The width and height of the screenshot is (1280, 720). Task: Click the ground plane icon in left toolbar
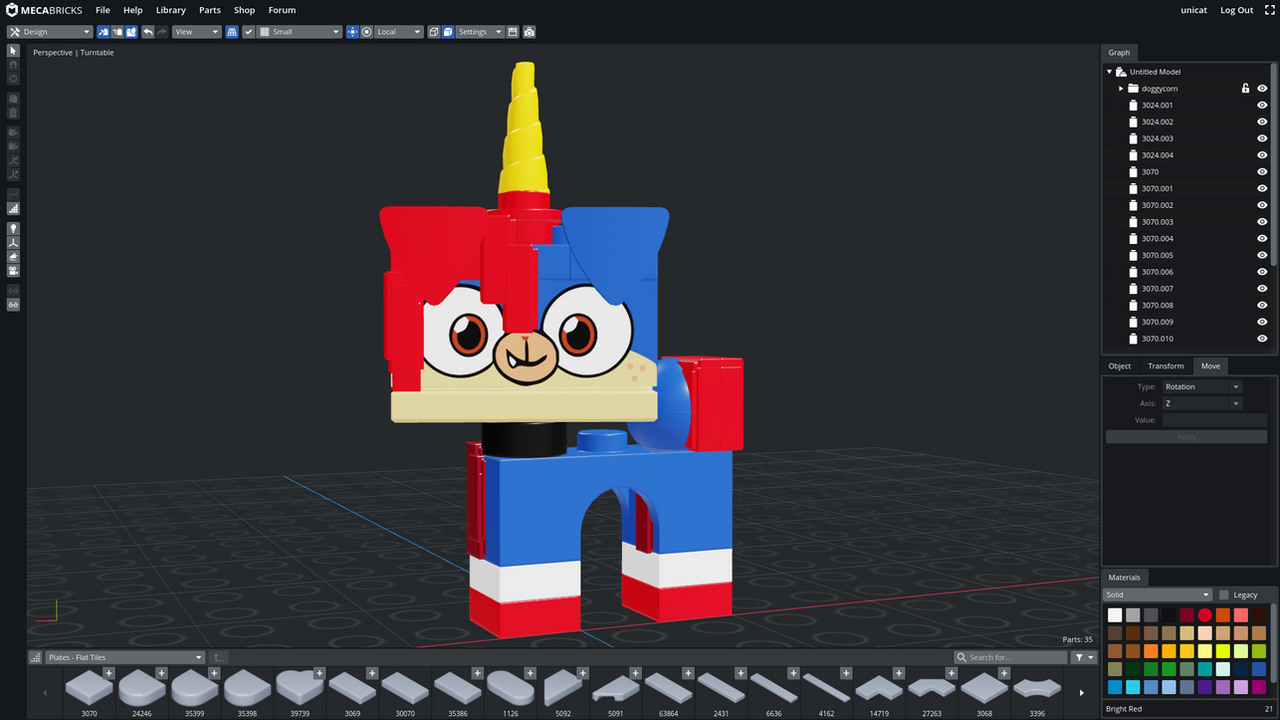click(x=14, y=257)
